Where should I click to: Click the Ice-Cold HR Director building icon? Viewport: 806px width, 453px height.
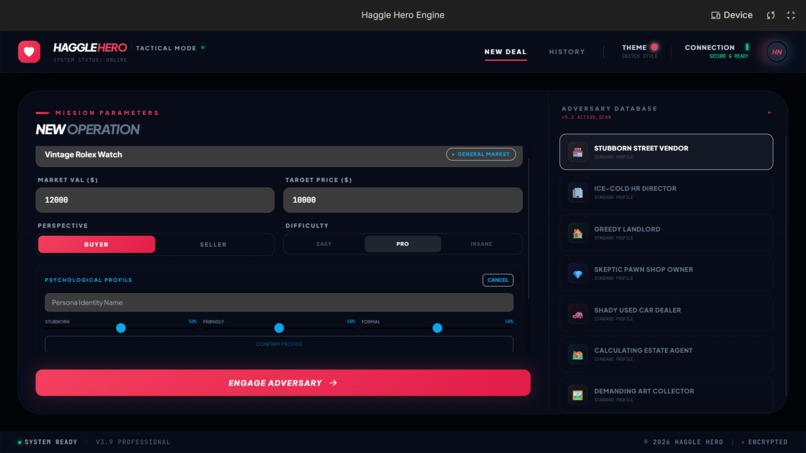[577, 192]
